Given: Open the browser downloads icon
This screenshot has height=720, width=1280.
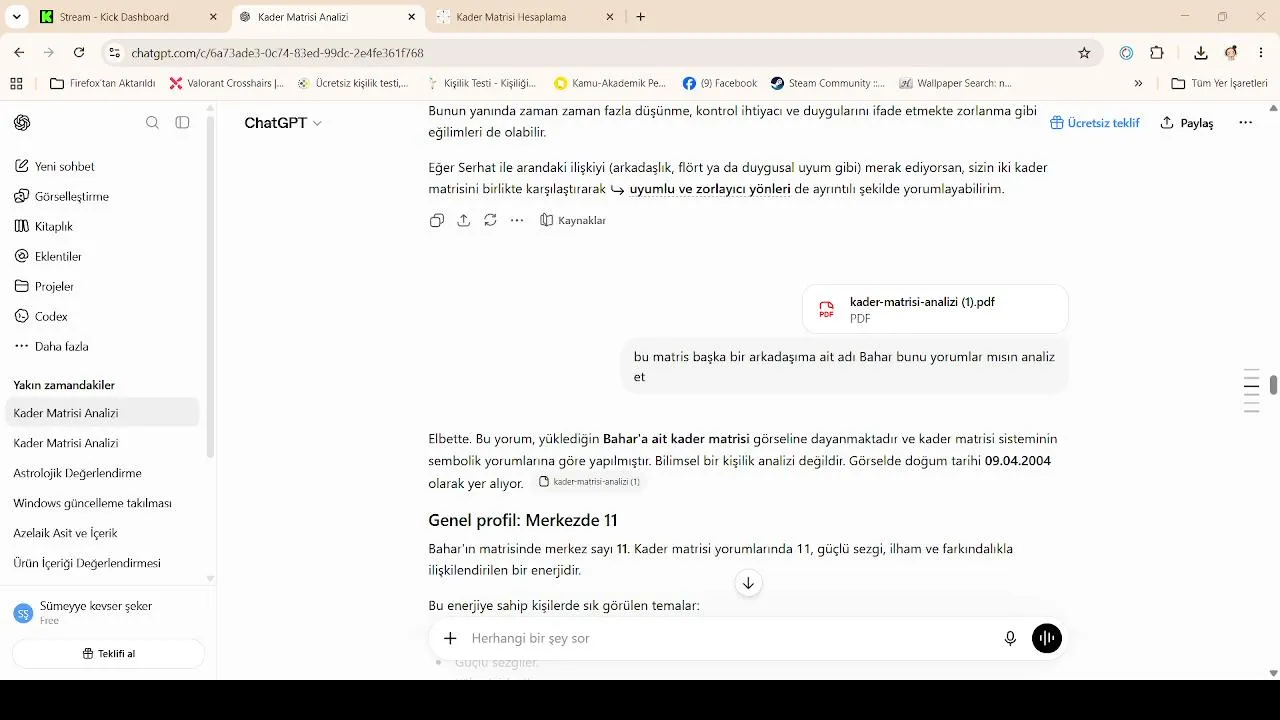Looking at the screenshot, I should 1201,53.
